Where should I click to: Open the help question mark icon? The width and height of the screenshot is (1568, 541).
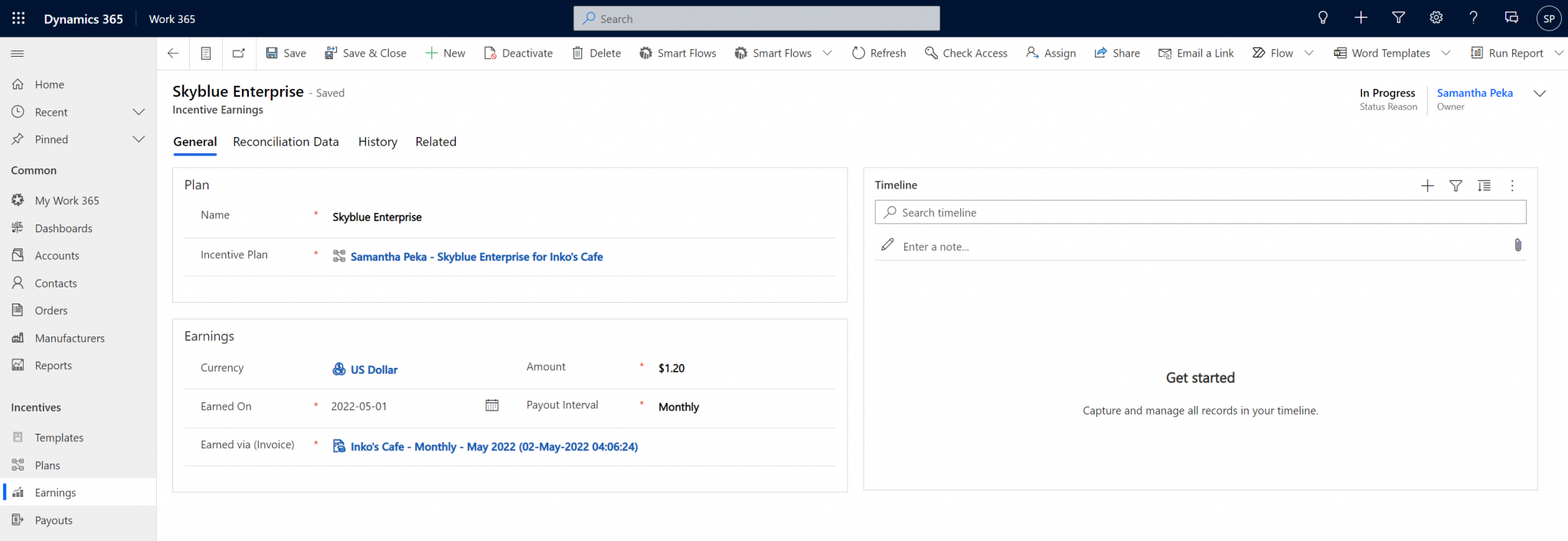click(1474, 18)
